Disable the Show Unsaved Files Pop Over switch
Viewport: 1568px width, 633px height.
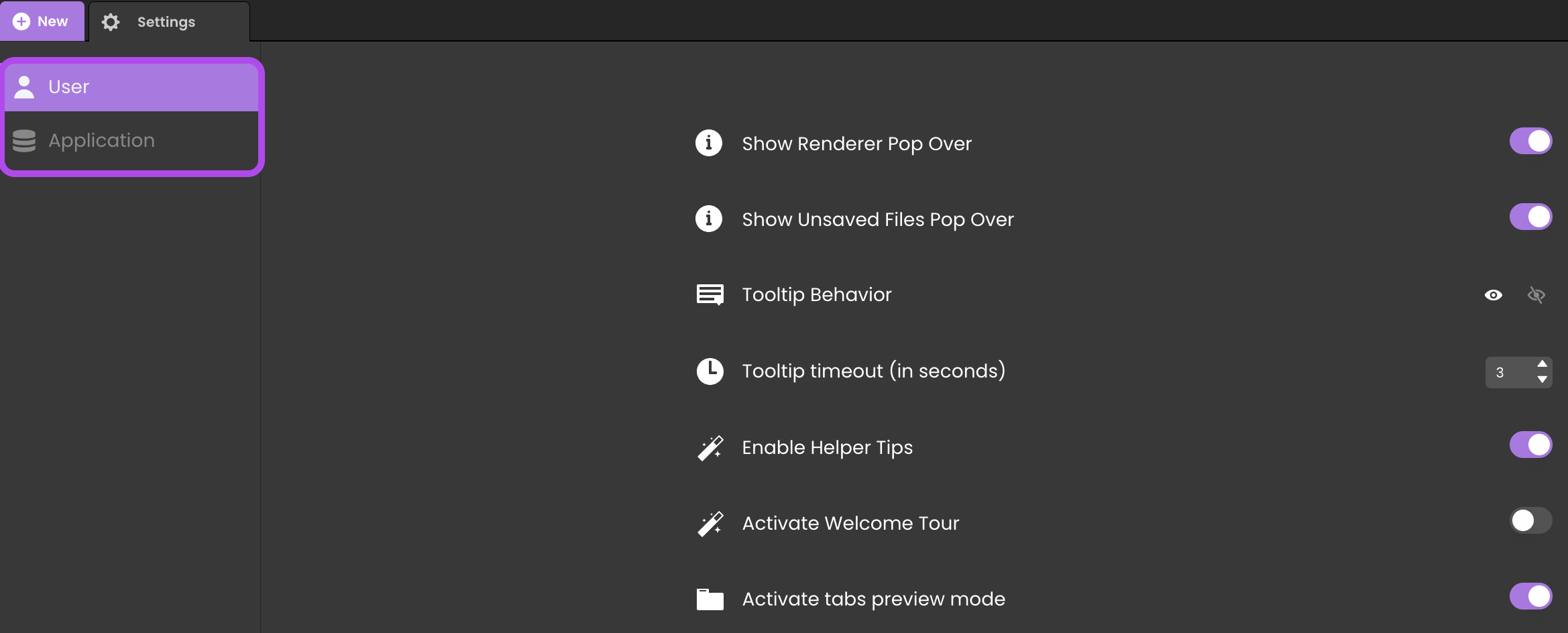click(1530, 217)
